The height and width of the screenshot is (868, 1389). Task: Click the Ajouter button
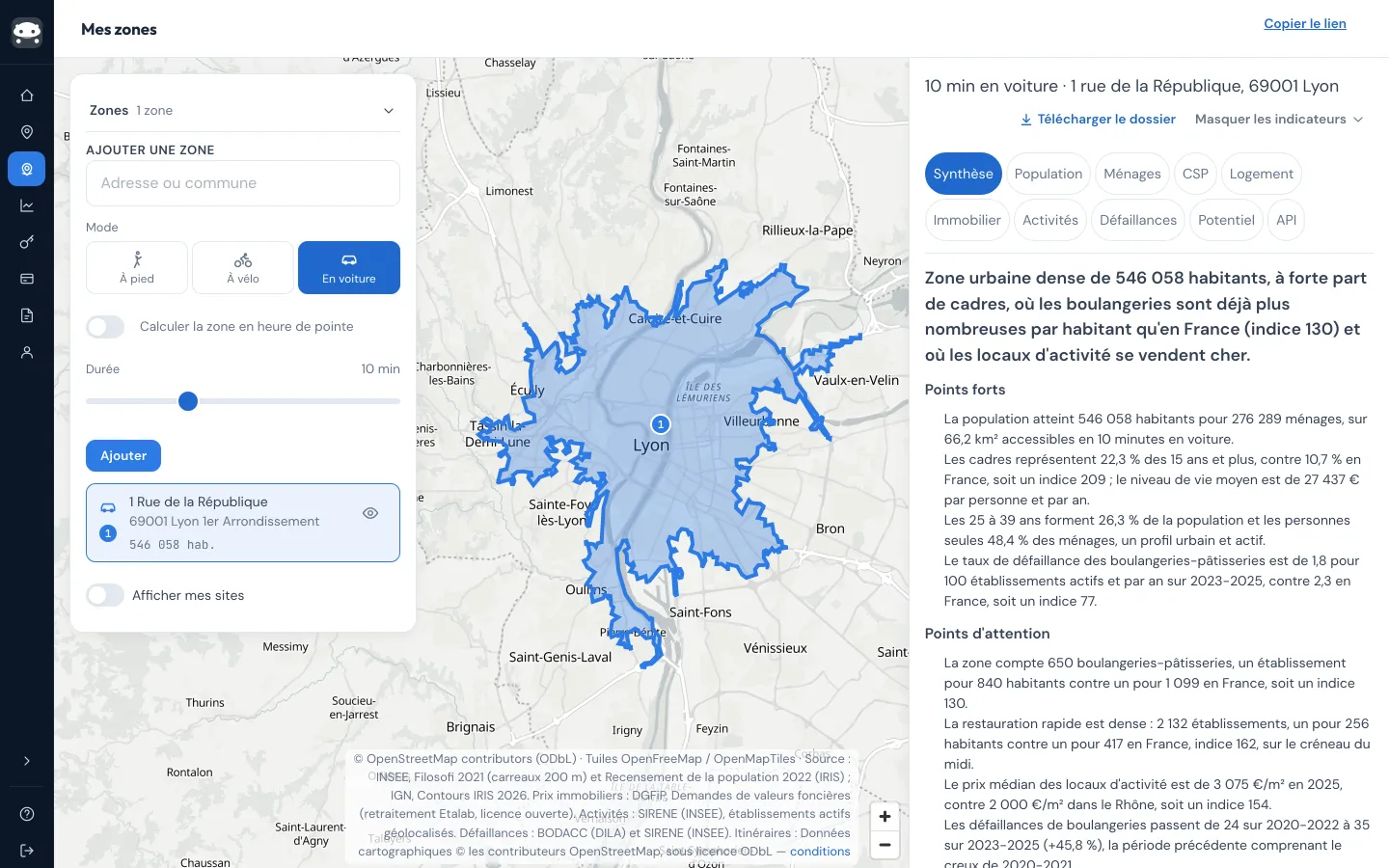coord(123,455)
